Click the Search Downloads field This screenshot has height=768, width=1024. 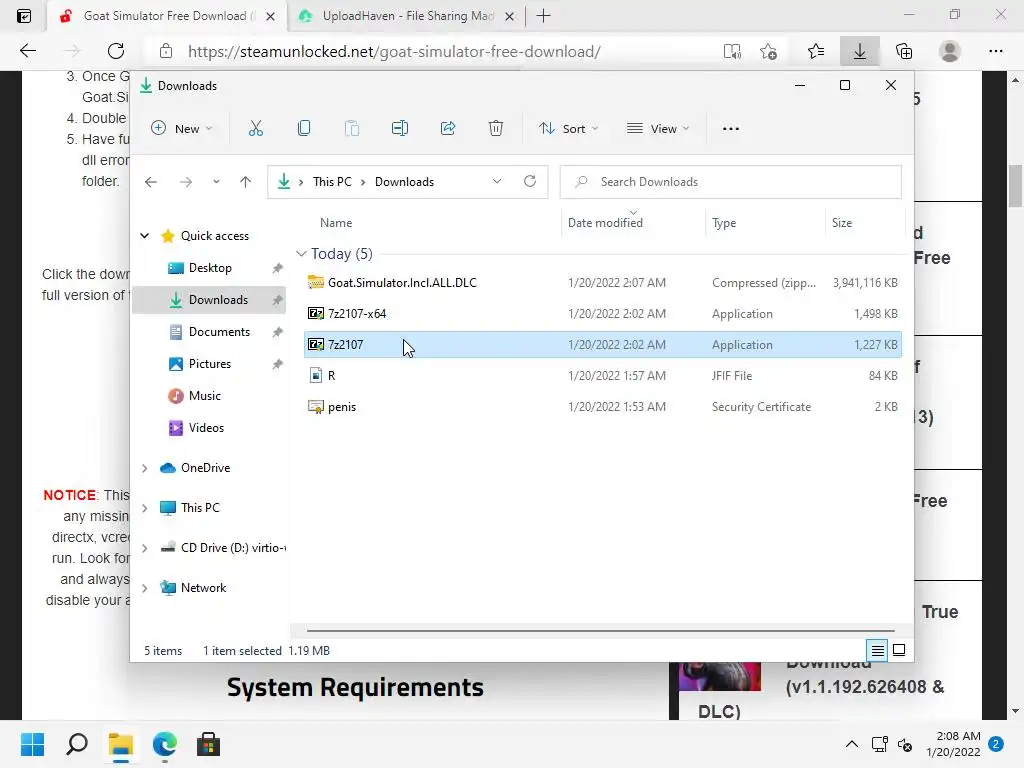[x=730, y=182]
